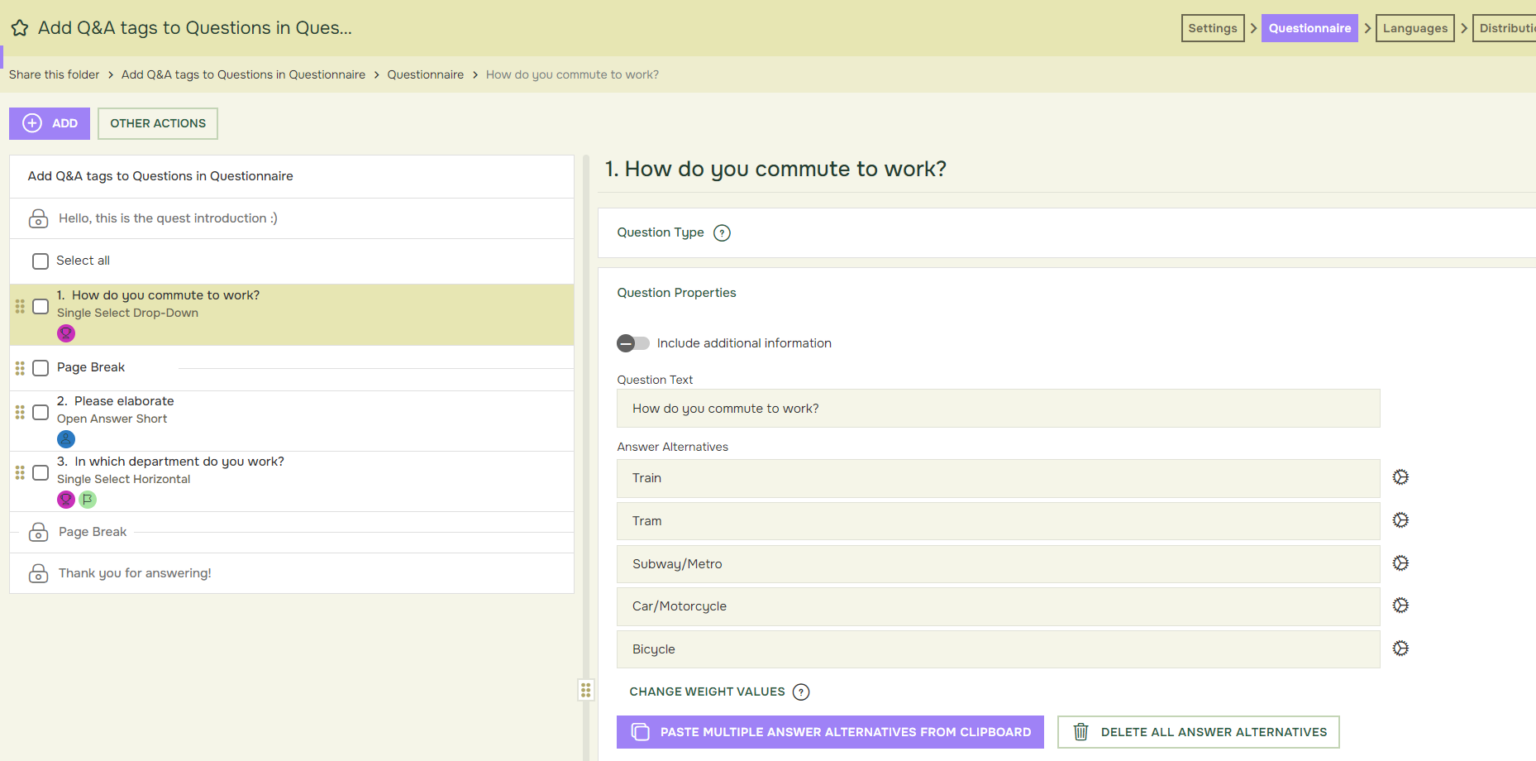Open settings gear for Train answer
Image resolution: width=1536 pixels, height=761 pixels.
click(x=1400, y=478)
